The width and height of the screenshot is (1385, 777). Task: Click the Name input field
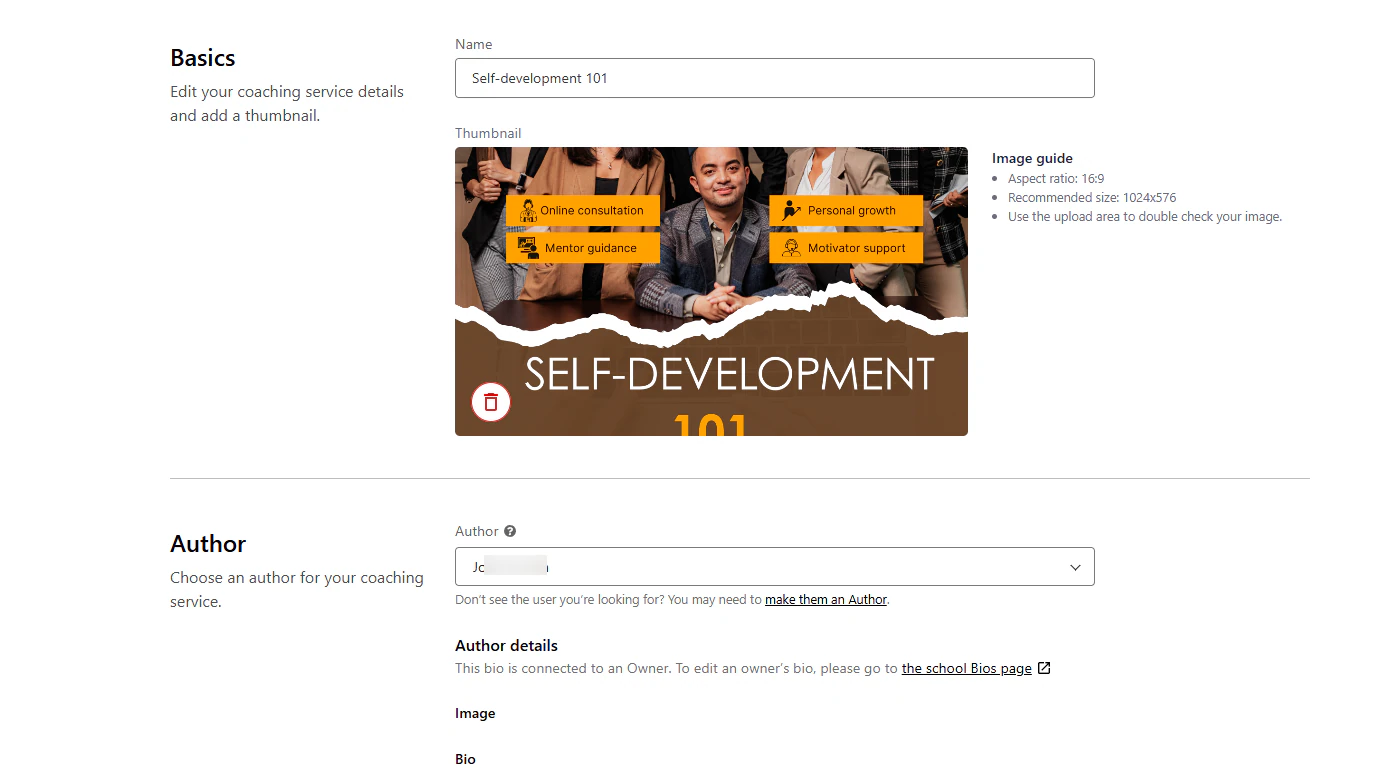point(774,78)
